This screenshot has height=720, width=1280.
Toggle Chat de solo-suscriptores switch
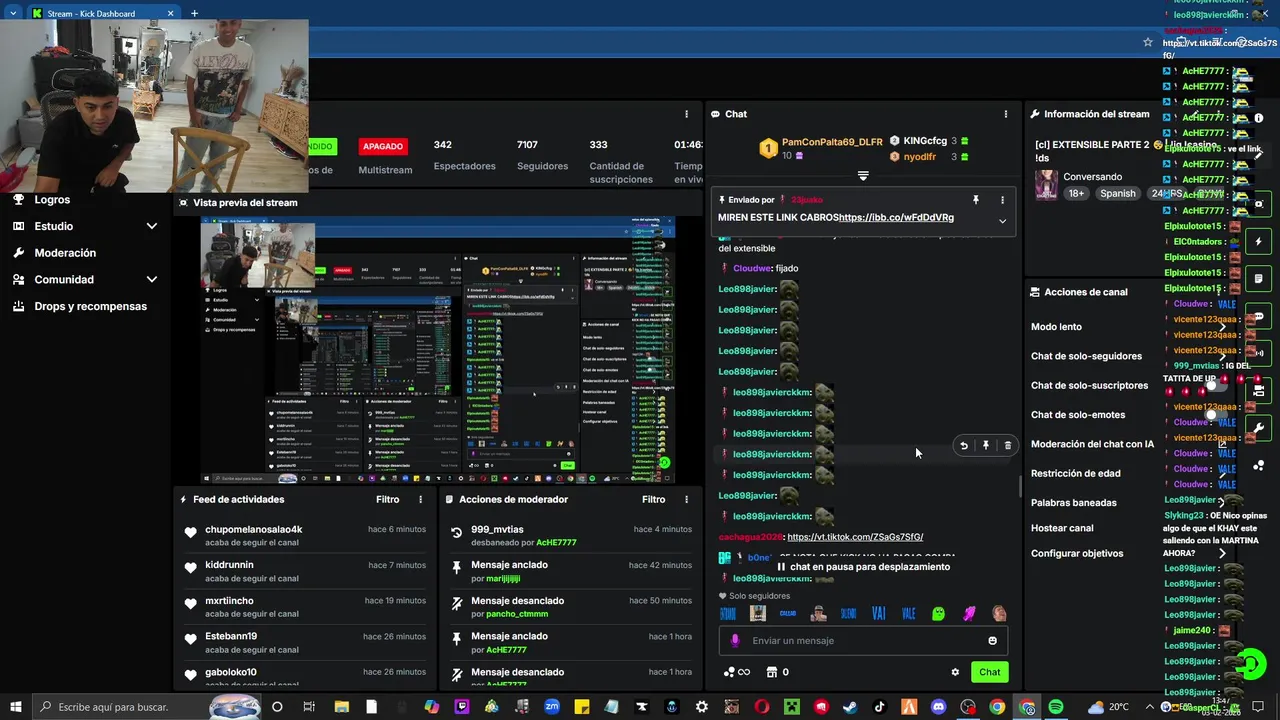click(x=1215, y=385)
